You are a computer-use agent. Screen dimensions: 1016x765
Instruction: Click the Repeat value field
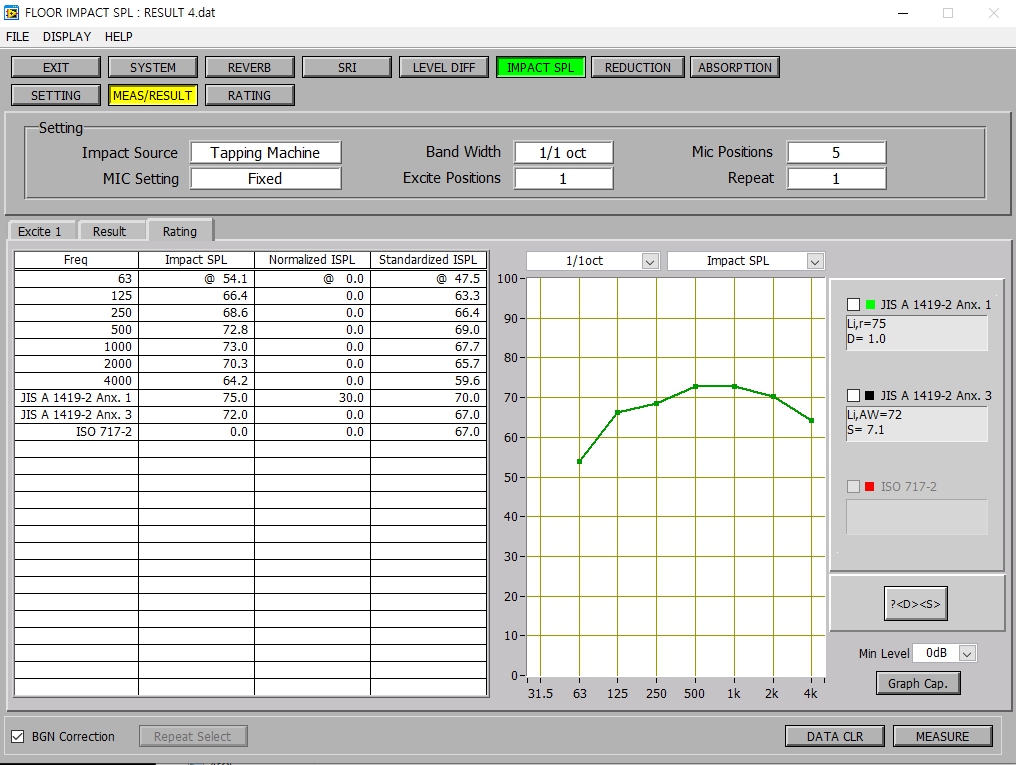(836, 179)
